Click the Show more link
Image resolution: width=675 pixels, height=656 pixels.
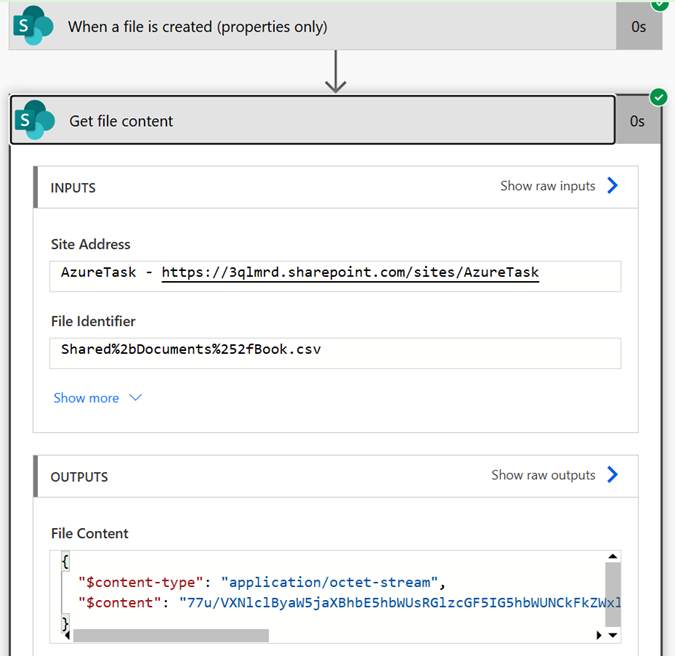[x=86, y=398]
